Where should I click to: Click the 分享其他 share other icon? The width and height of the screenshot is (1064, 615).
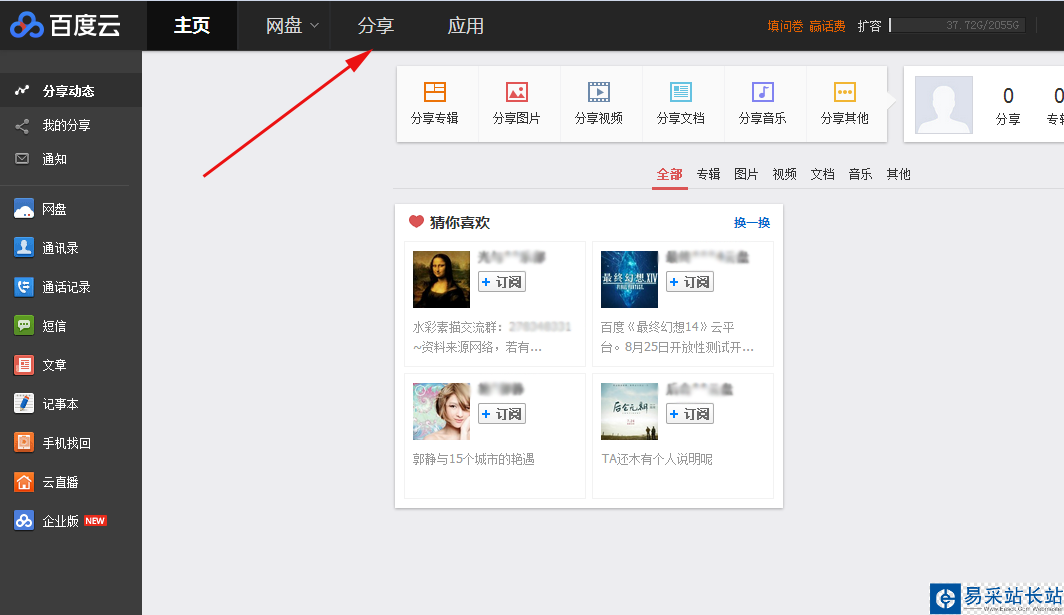pos(845,92)
